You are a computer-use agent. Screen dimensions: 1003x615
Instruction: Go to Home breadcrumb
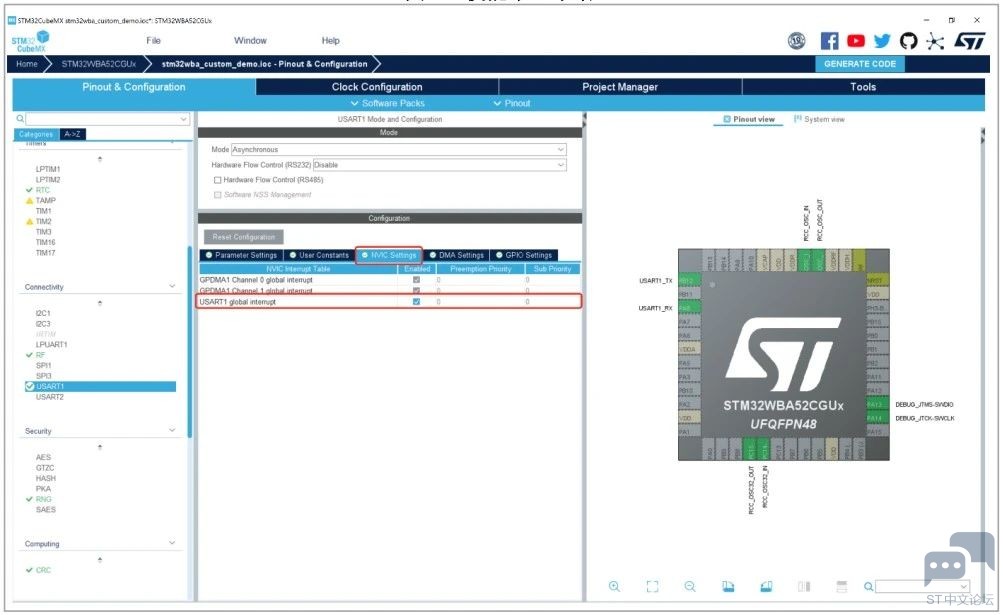pyautogui.click(x=27, y=64)
